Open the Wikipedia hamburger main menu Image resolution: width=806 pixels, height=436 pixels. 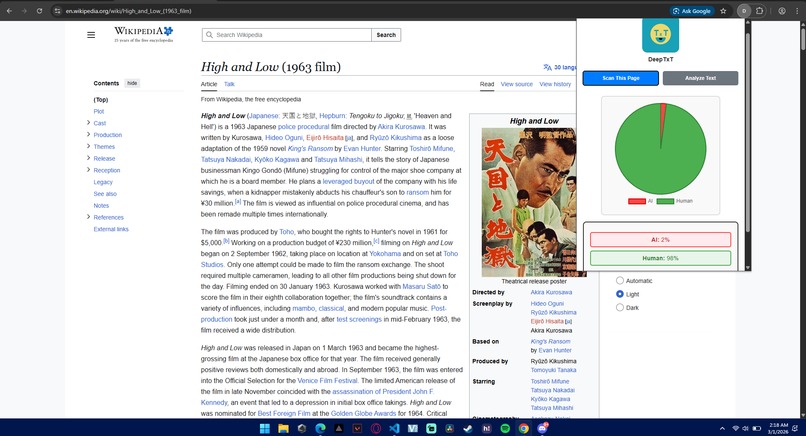[91, 35]
